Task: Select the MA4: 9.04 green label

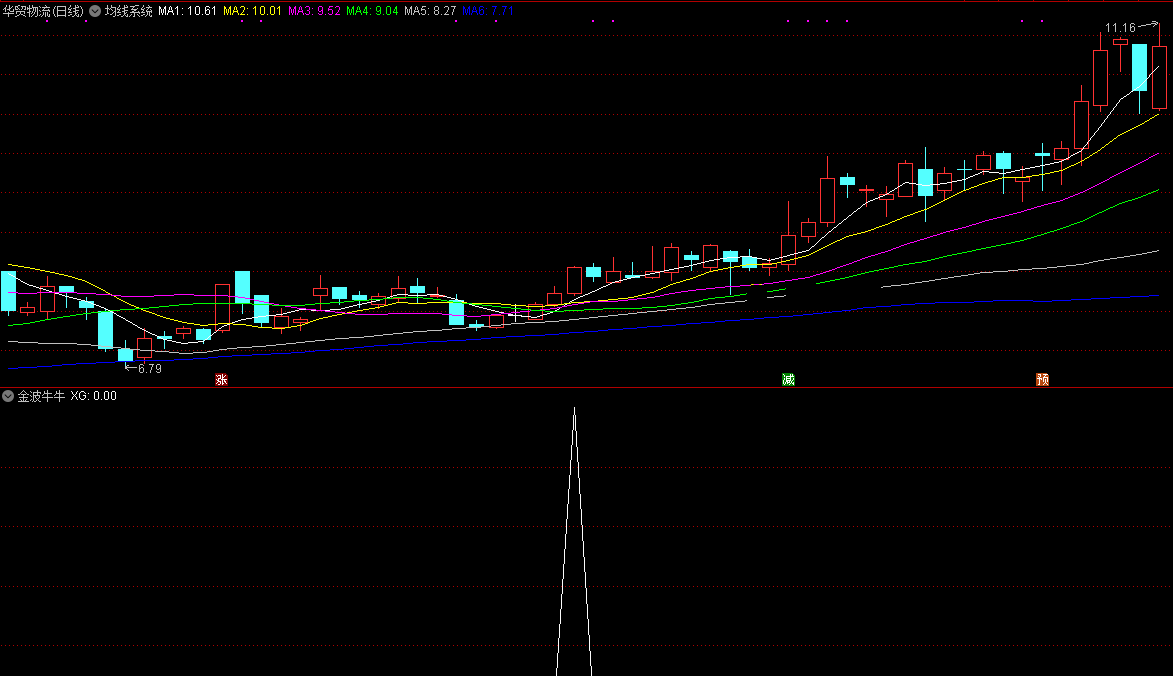Action: pyautogui.click(x=372, y=11)
